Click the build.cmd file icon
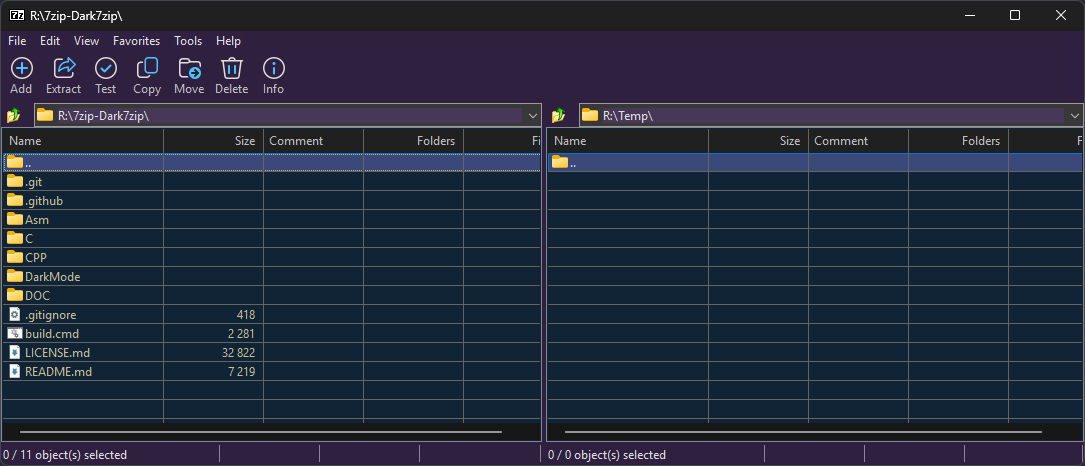This screenshot has height=466, width=1085. coord(15,333)
